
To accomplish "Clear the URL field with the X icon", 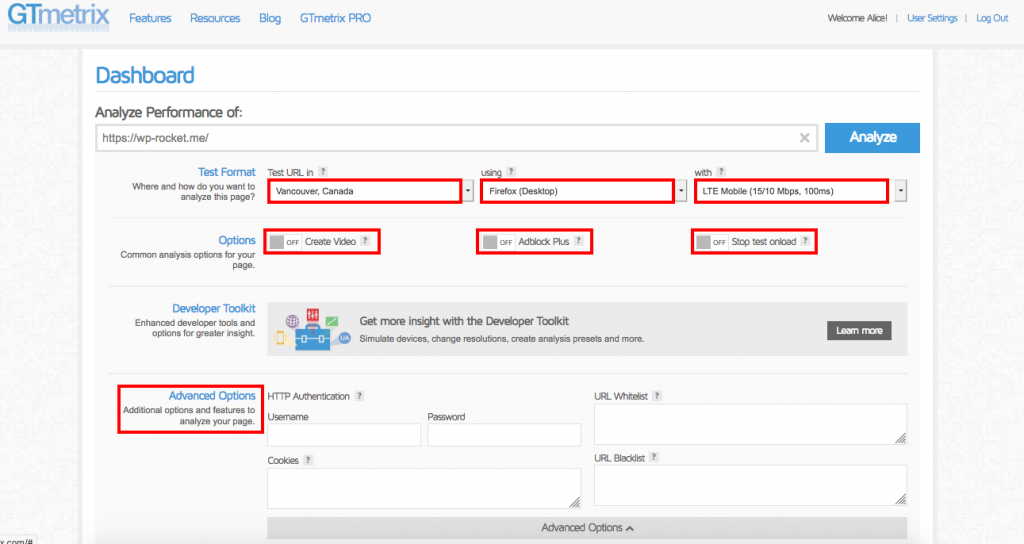I will pyautogui.click(x=804, y=138).
